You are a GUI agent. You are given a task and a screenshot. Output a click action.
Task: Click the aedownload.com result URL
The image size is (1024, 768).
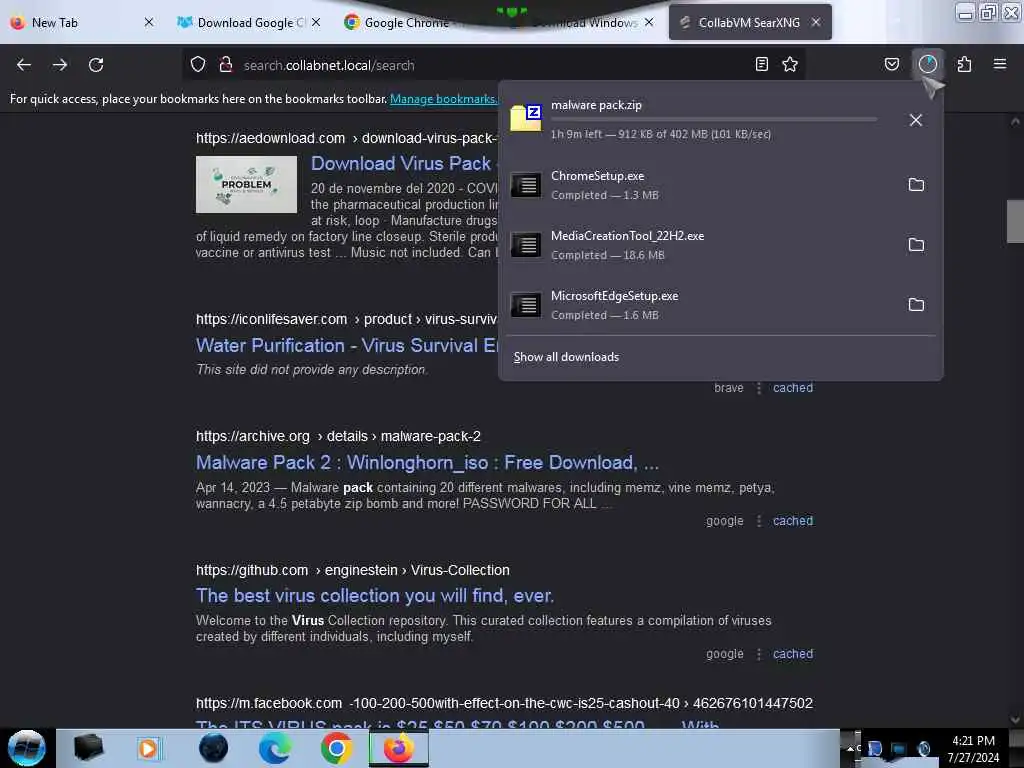[347, 138]
